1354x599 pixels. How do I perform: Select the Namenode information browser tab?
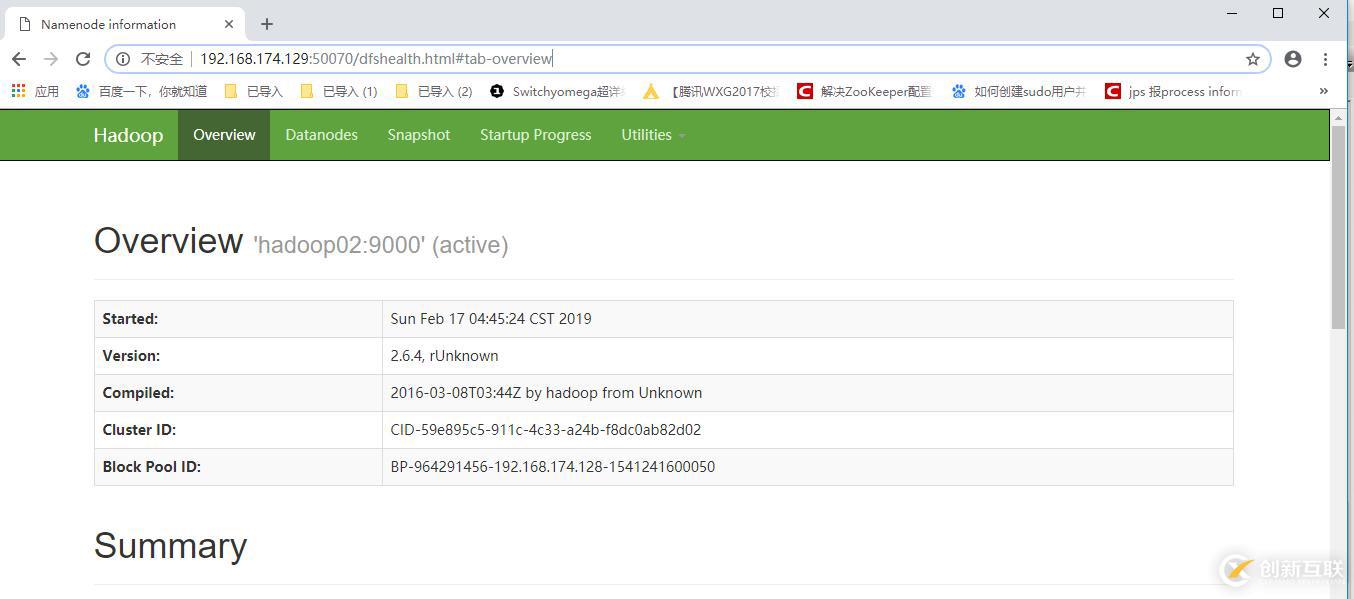coord(125,24)
